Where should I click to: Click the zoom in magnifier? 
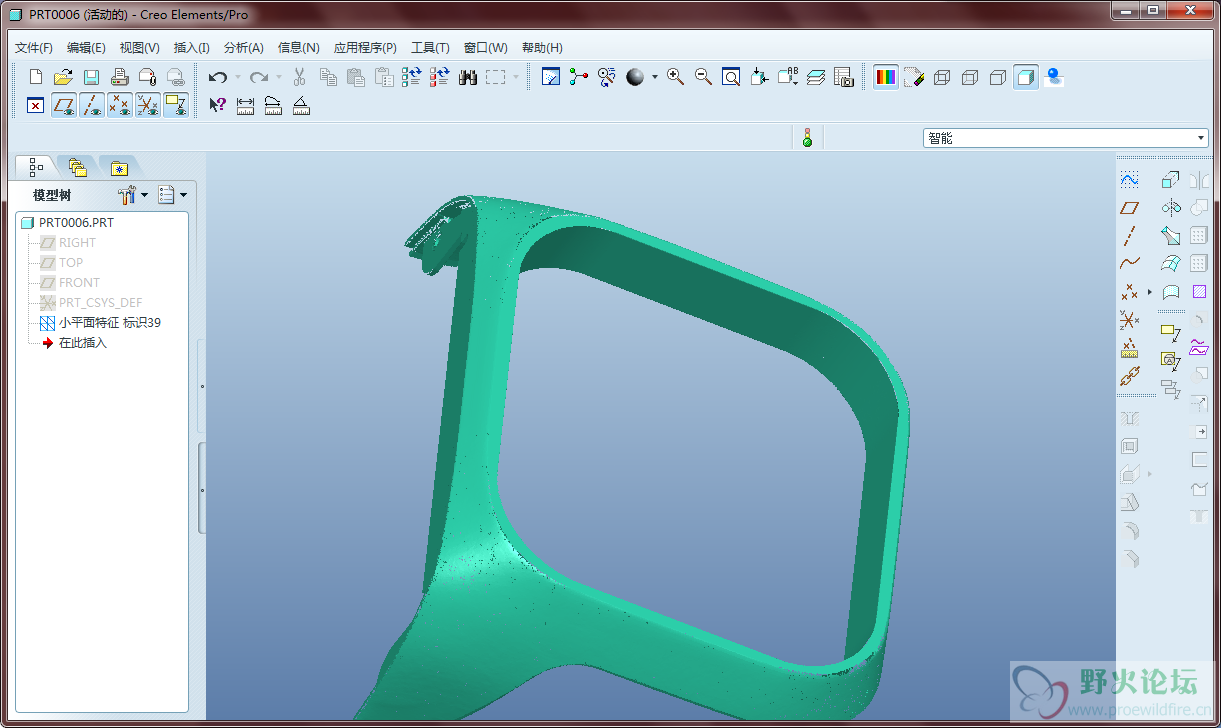tap(676, 77)
